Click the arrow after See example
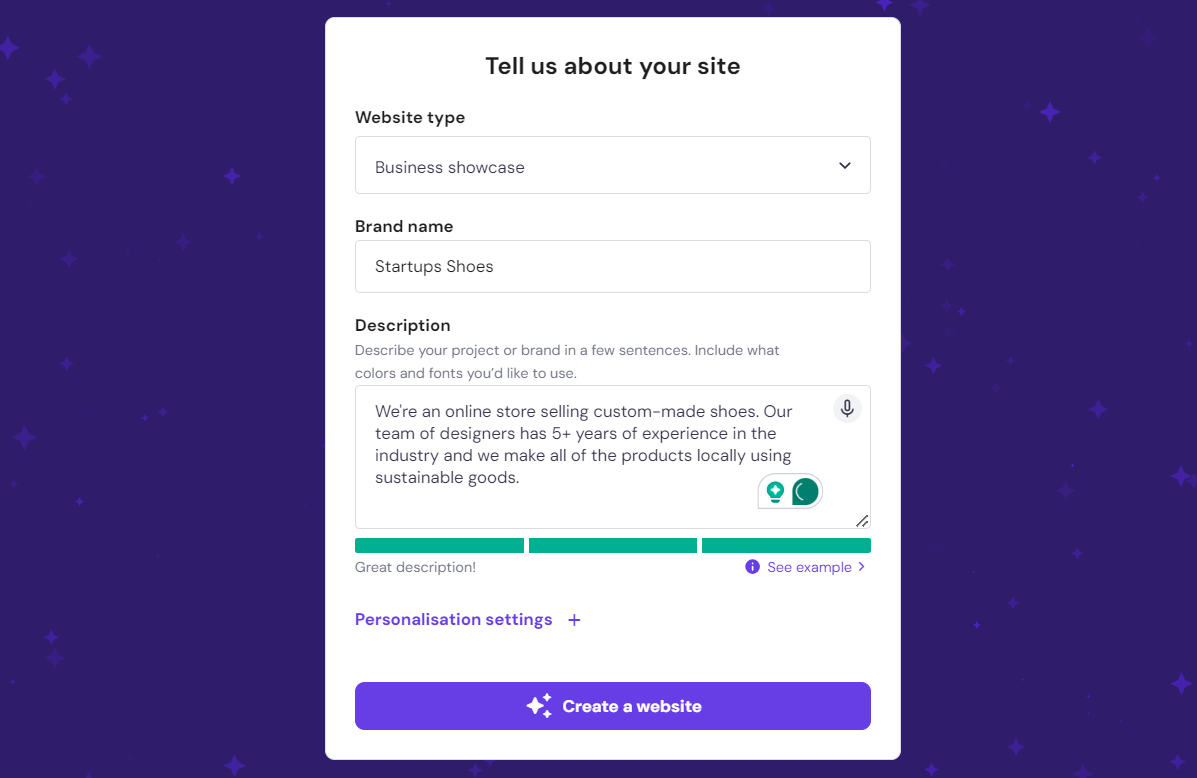Screen dimensions: 1197x778 (x=862, y=567)
